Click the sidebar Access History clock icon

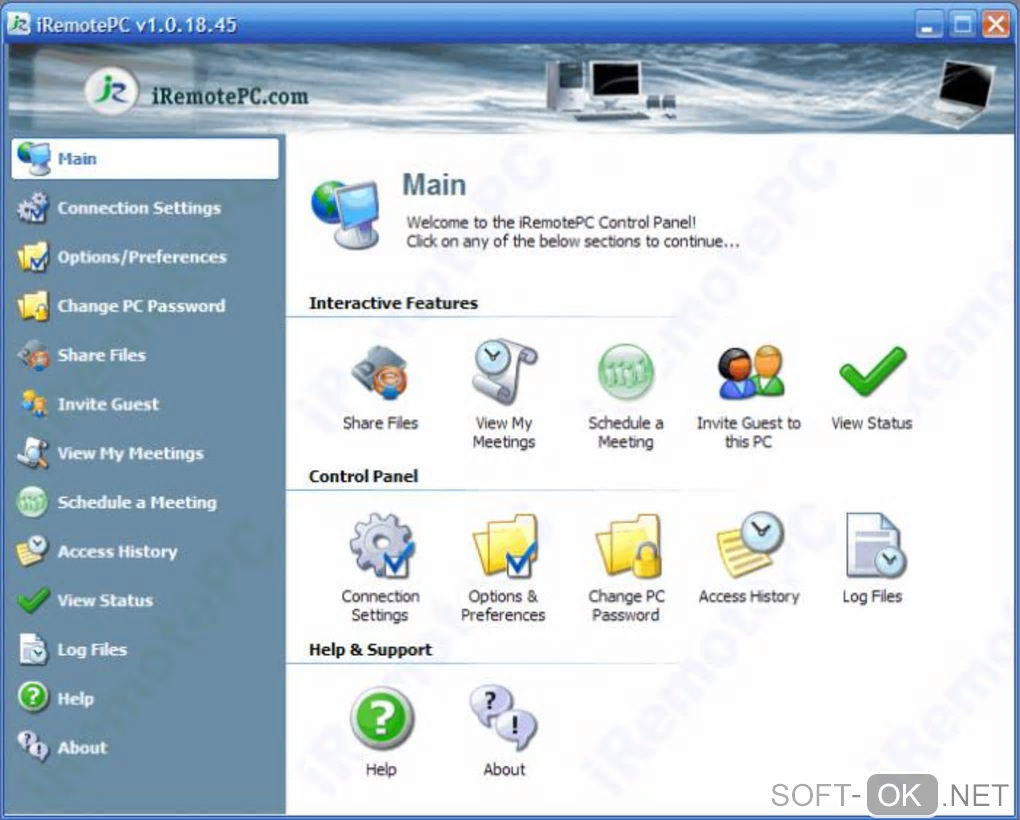(x=33, y=551)
